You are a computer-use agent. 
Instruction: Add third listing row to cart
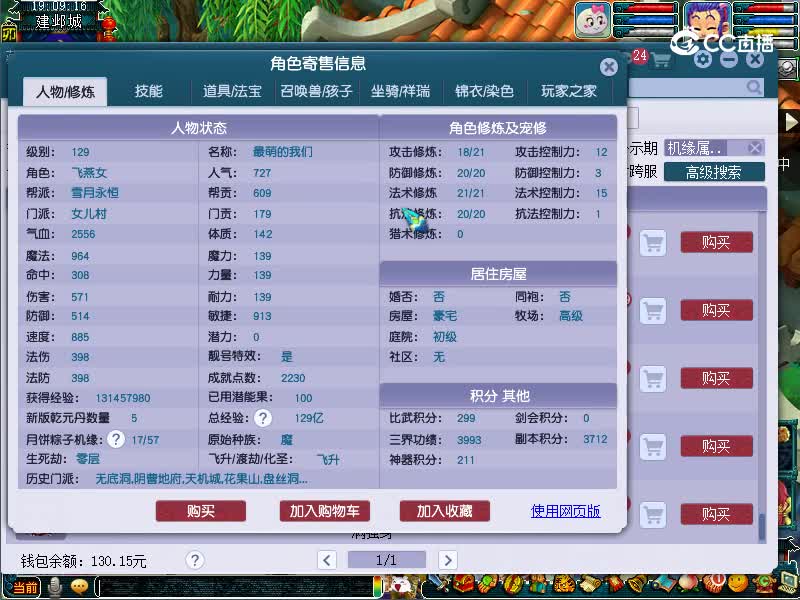[x=653, y=379]
